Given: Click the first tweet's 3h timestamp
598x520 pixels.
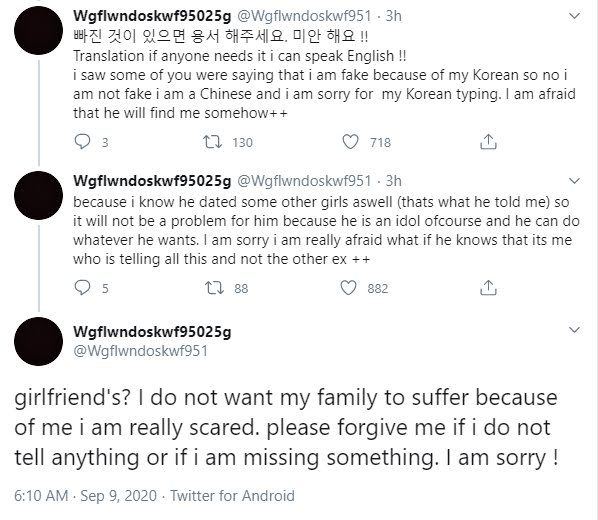Looking at the screenshot, I should tap(393, 16).
